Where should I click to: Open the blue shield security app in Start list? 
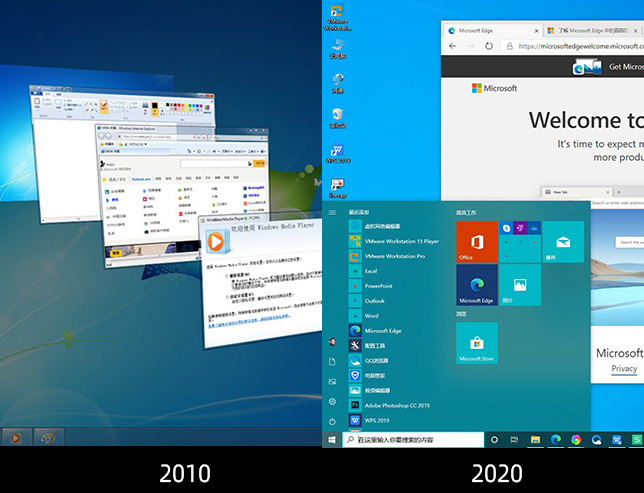[x=368, y=375]
